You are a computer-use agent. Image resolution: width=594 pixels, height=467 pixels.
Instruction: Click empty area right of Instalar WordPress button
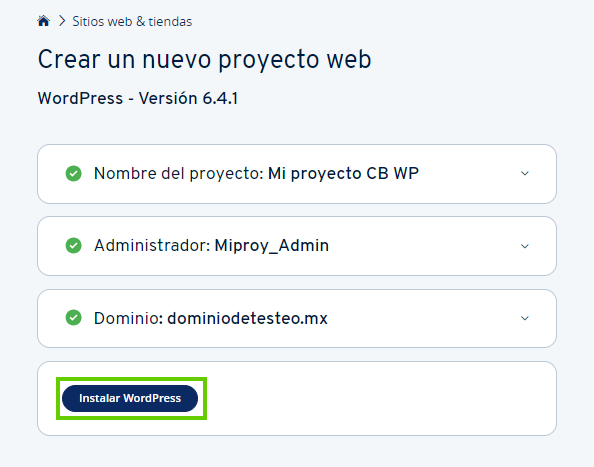click(x=379, y=398)
